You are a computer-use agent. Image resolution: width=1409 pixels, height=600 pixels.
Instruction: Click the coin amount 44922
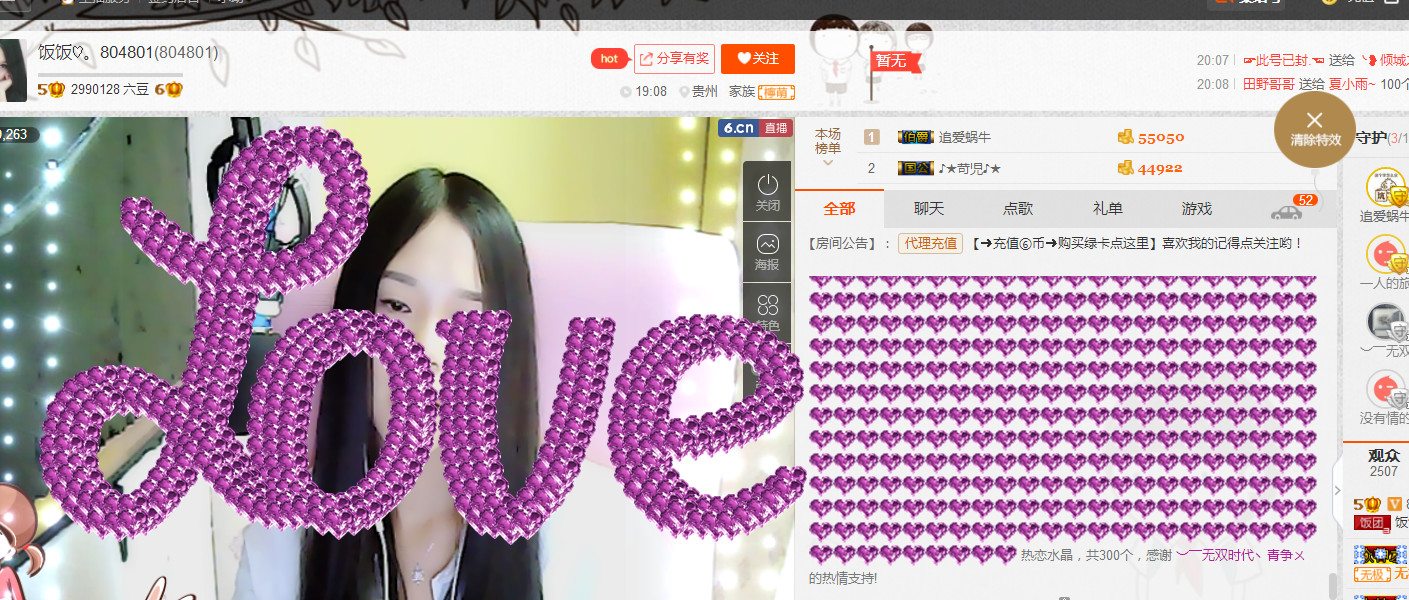pos(1160,168)
